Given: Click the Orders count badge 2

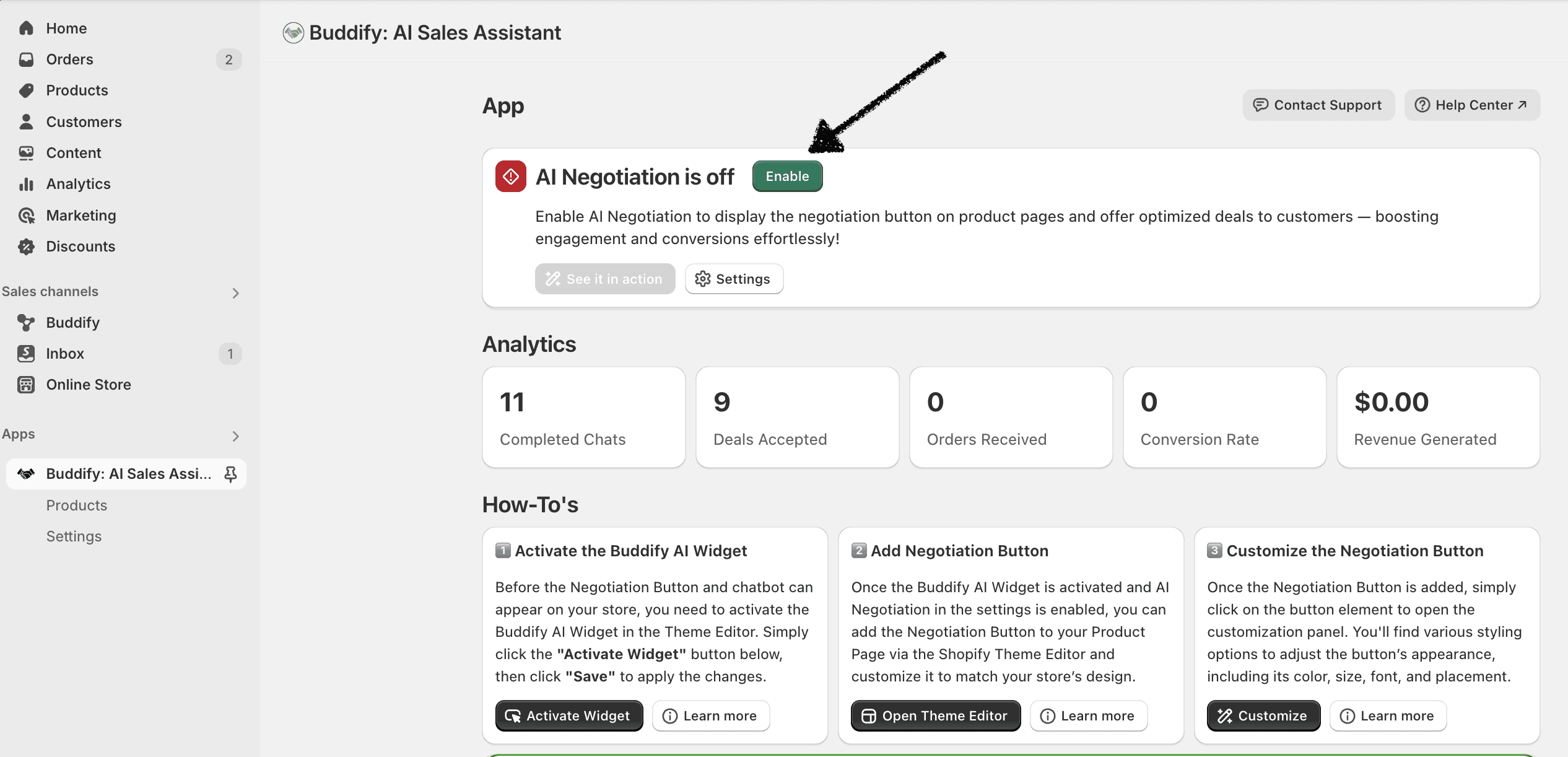Looking at the screenshot, I should pyautogui.click(x=229, y=59).
